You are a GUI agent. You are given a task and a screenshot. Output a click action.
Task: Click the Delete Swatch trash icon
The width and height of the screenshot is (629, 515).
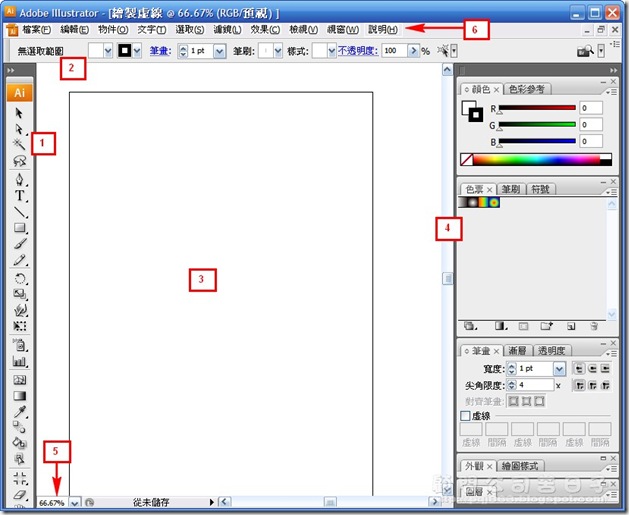coord(594,326)
